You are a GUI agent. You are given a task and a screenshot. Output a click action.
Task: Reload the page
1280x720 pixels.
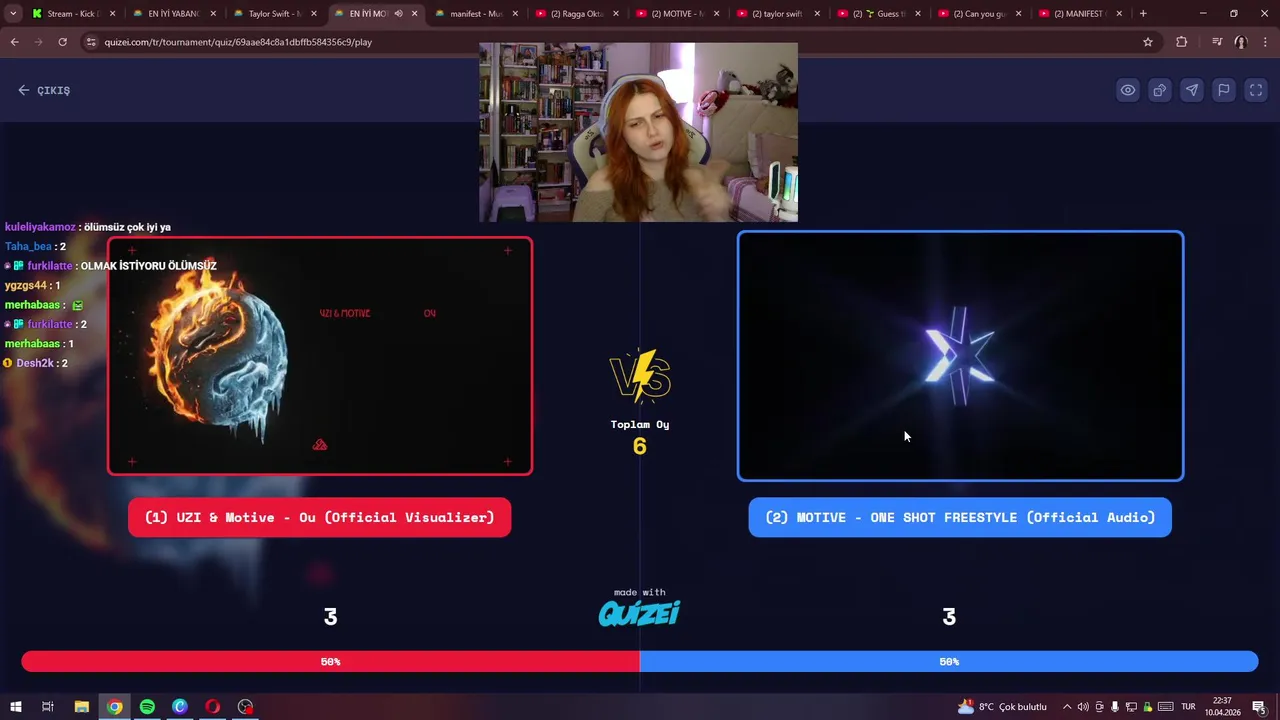click(x=62, y=42)
